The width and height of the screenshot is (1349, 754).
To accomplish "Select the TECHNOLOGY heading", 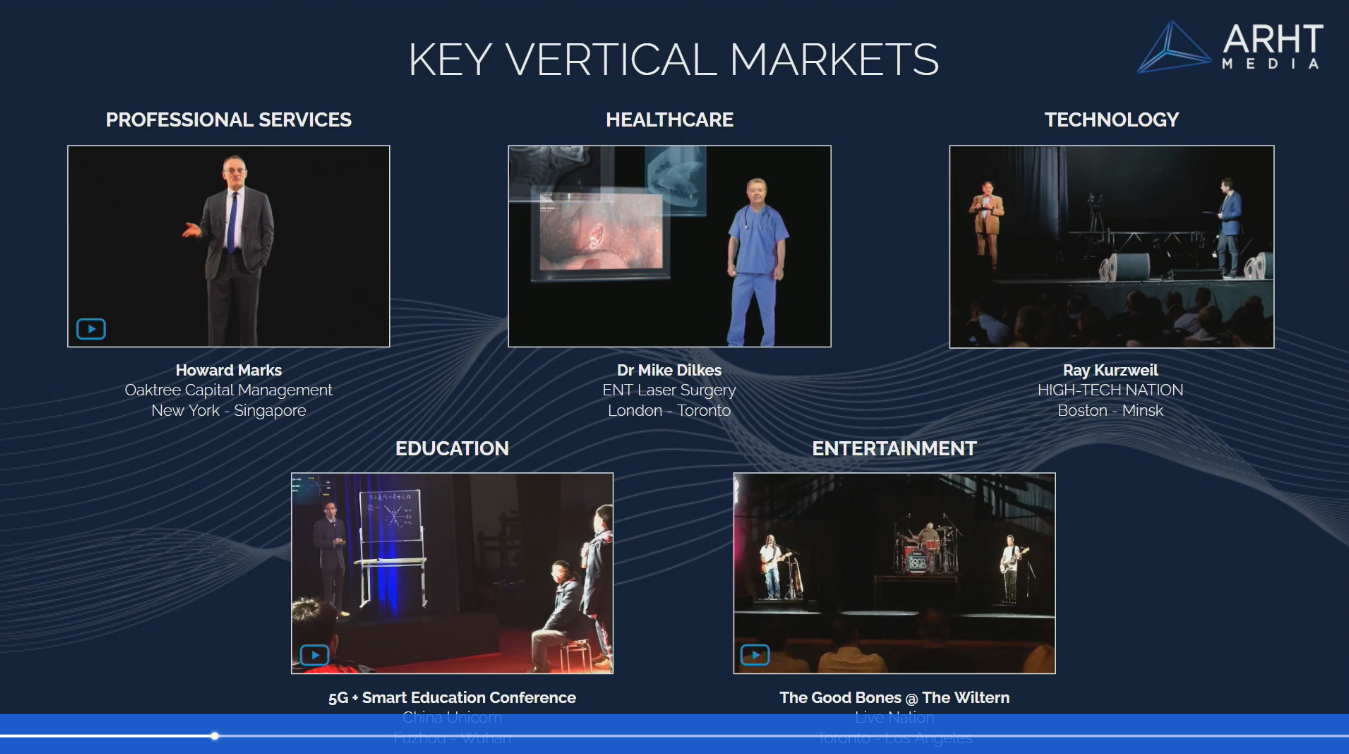I will 1112,120.
